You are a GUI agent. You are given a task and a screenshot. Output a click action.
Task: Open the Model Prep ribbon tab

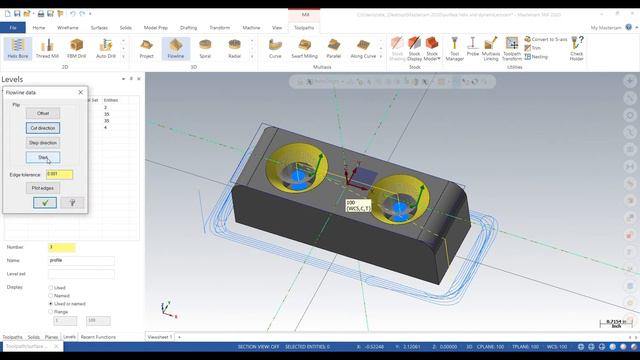pyautogui.click(x=156, y=28)
